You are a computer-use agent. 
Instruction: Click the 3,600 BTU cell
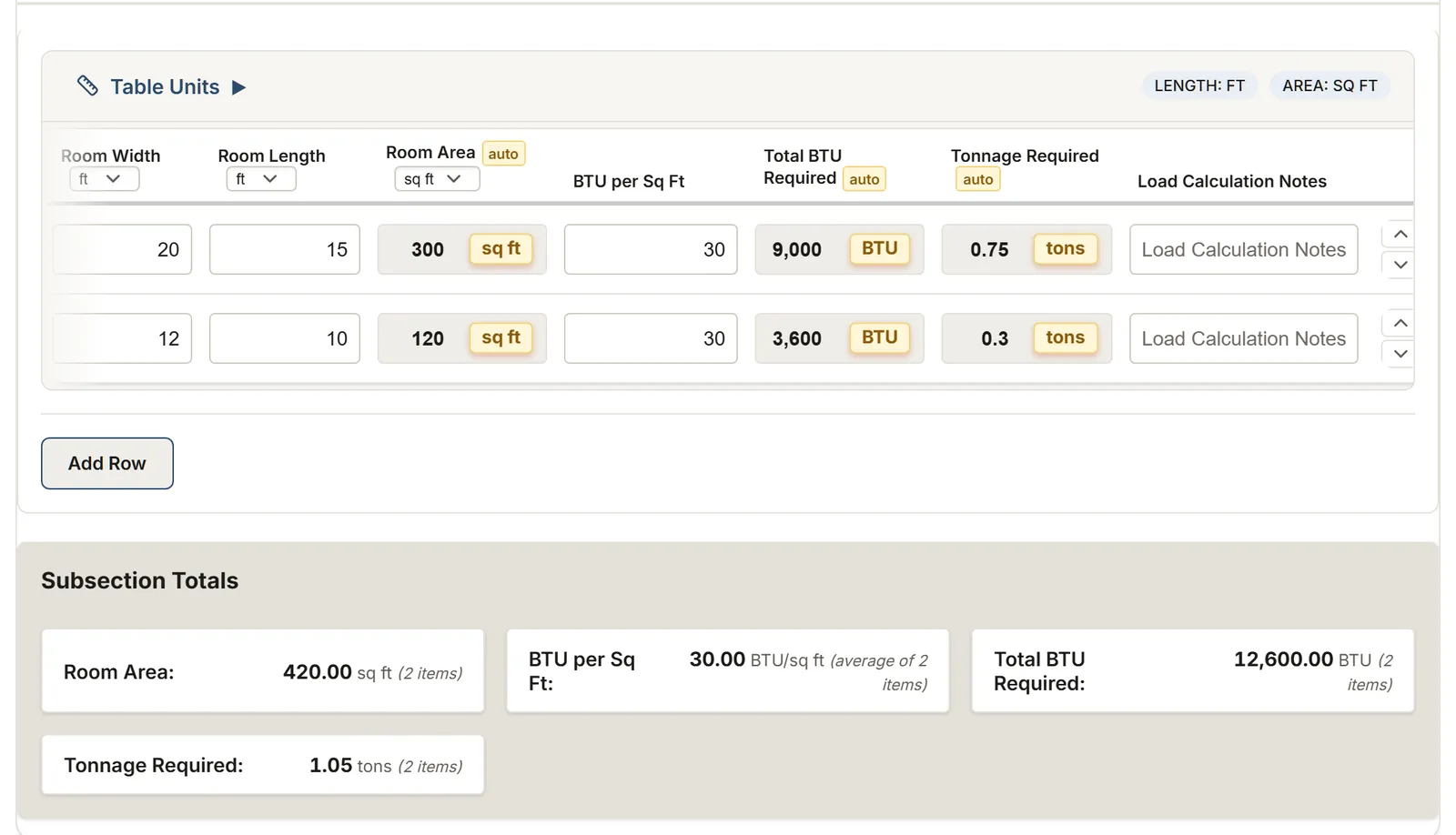(839, 338)
